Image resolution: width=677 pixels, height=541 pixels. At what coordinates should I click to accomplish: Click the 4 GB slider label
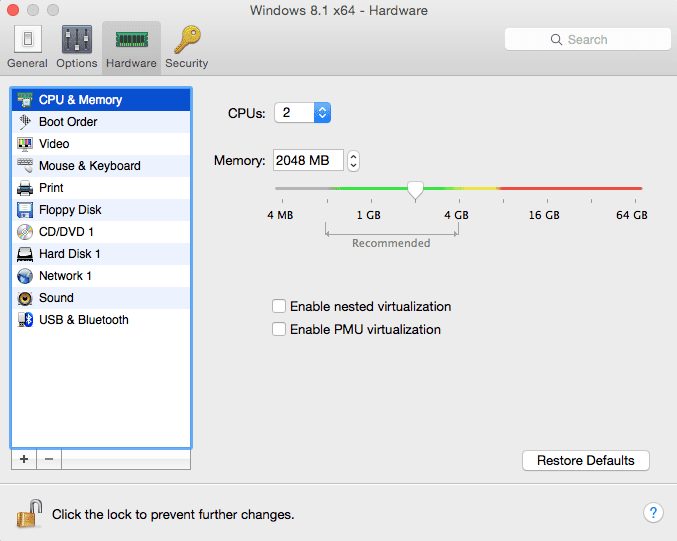[456, 215]
